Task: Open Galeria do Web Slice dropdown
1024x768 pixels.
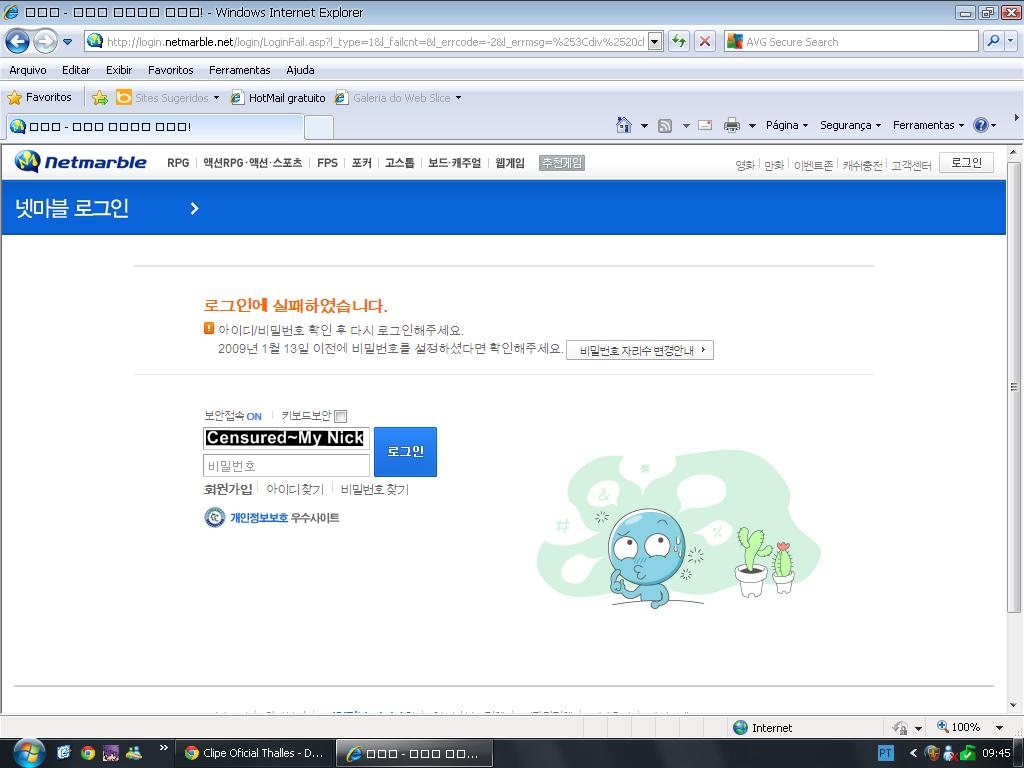Action: [x=398, y=98]
